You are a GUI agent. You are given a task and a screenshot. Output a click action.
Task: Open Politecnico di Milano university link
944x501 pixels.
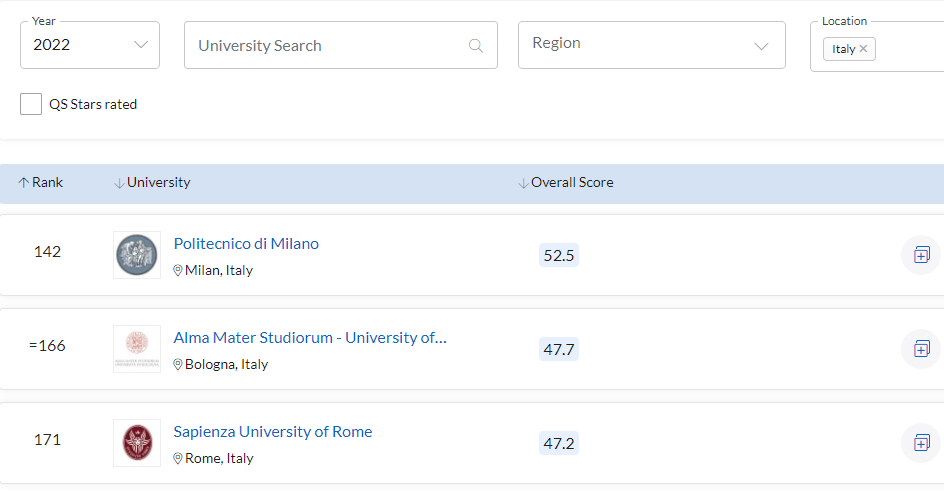pyautogui.click(x=246, y=244)
